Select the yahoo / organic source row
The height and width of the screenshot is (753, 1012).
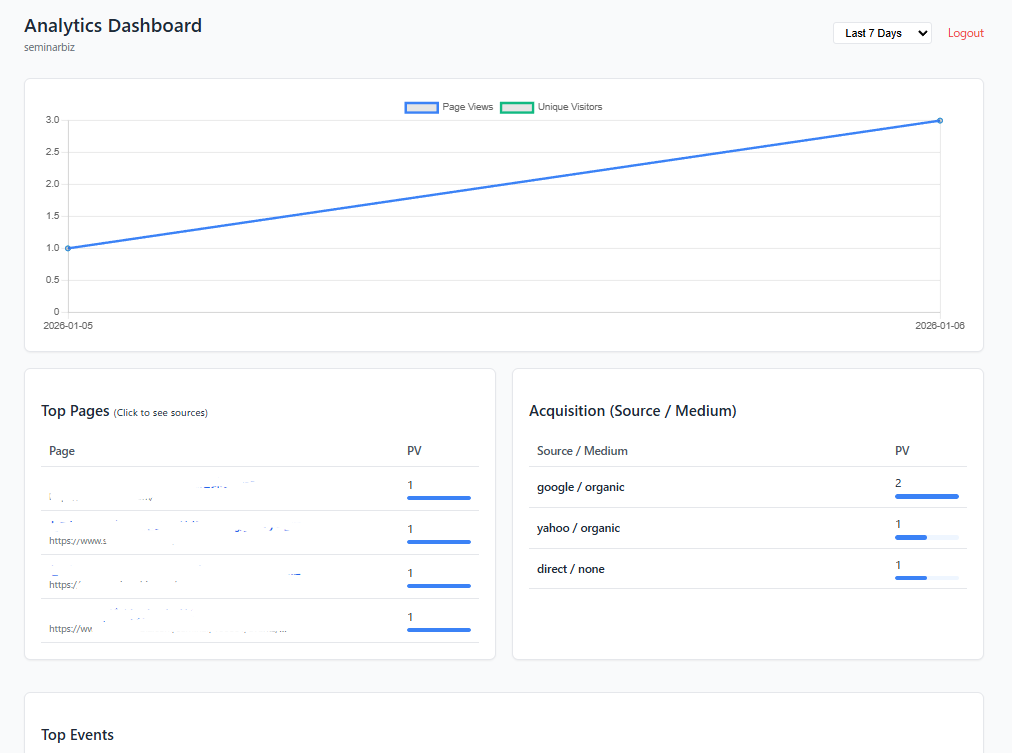[x=747, y=528]
